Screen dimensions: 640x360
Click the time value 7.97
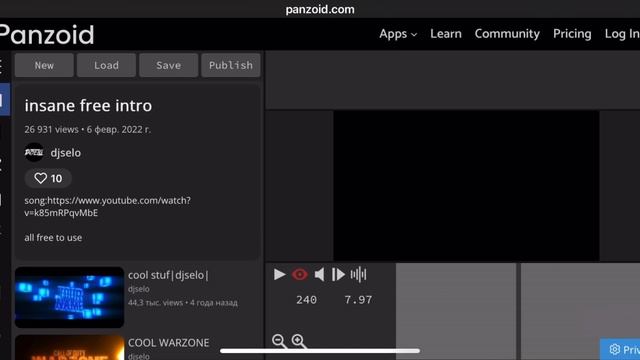[x=358, y=300]
